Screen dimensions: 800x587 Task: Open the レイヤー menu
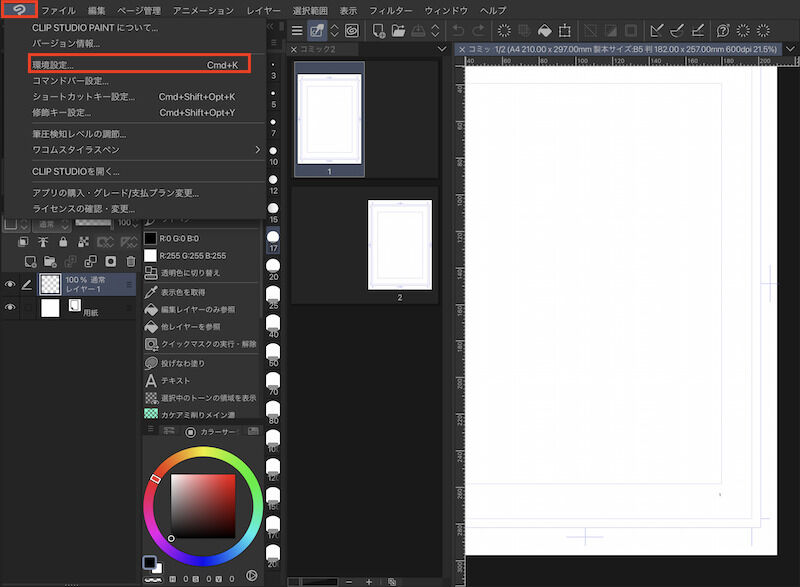(x=263, y=10)
